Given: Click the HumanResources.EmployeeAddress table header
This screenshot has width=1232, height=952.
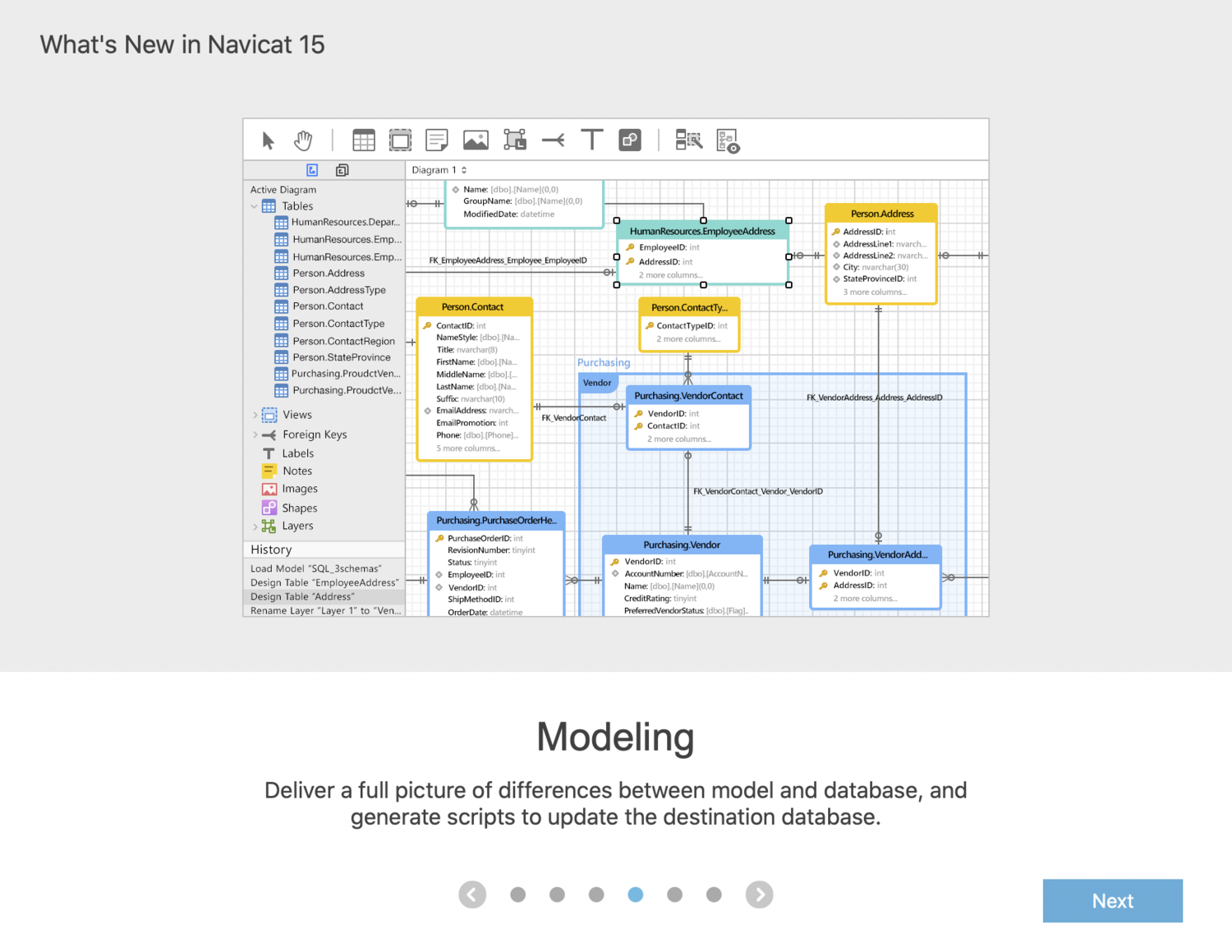Looking at the screenshot, I should click(x=702, y=231).
